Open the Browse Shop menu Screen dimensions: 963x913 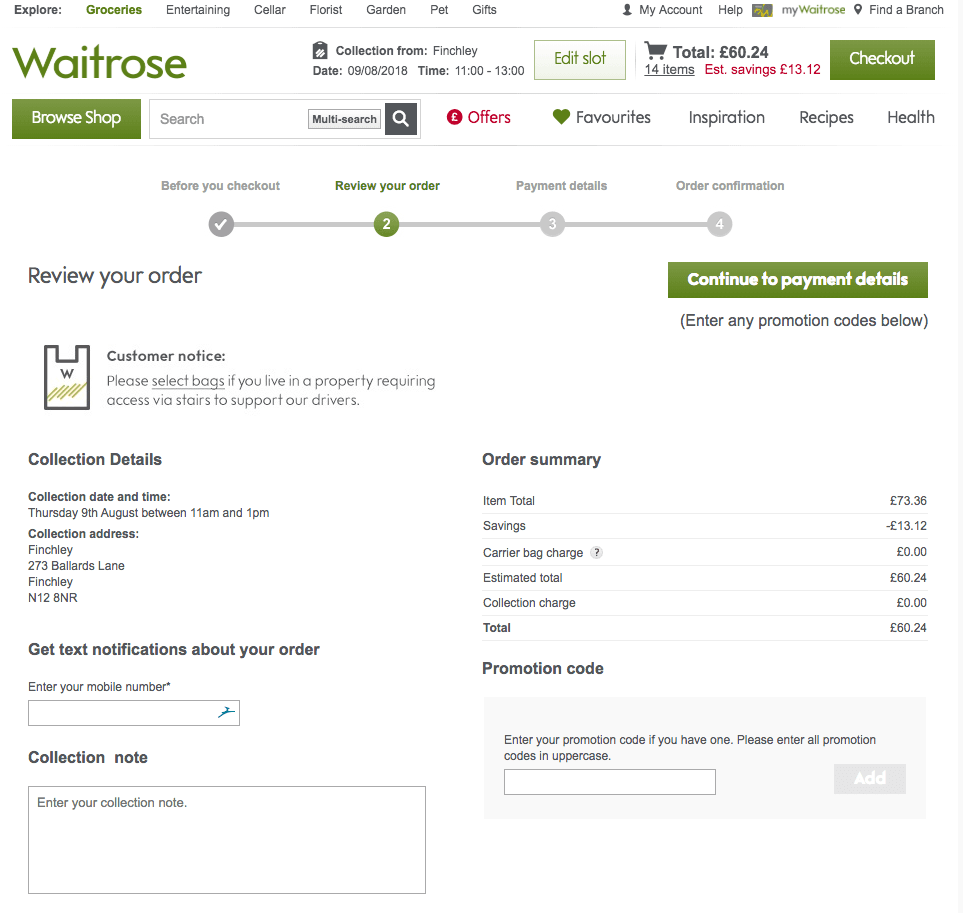[x=76, y=118]
